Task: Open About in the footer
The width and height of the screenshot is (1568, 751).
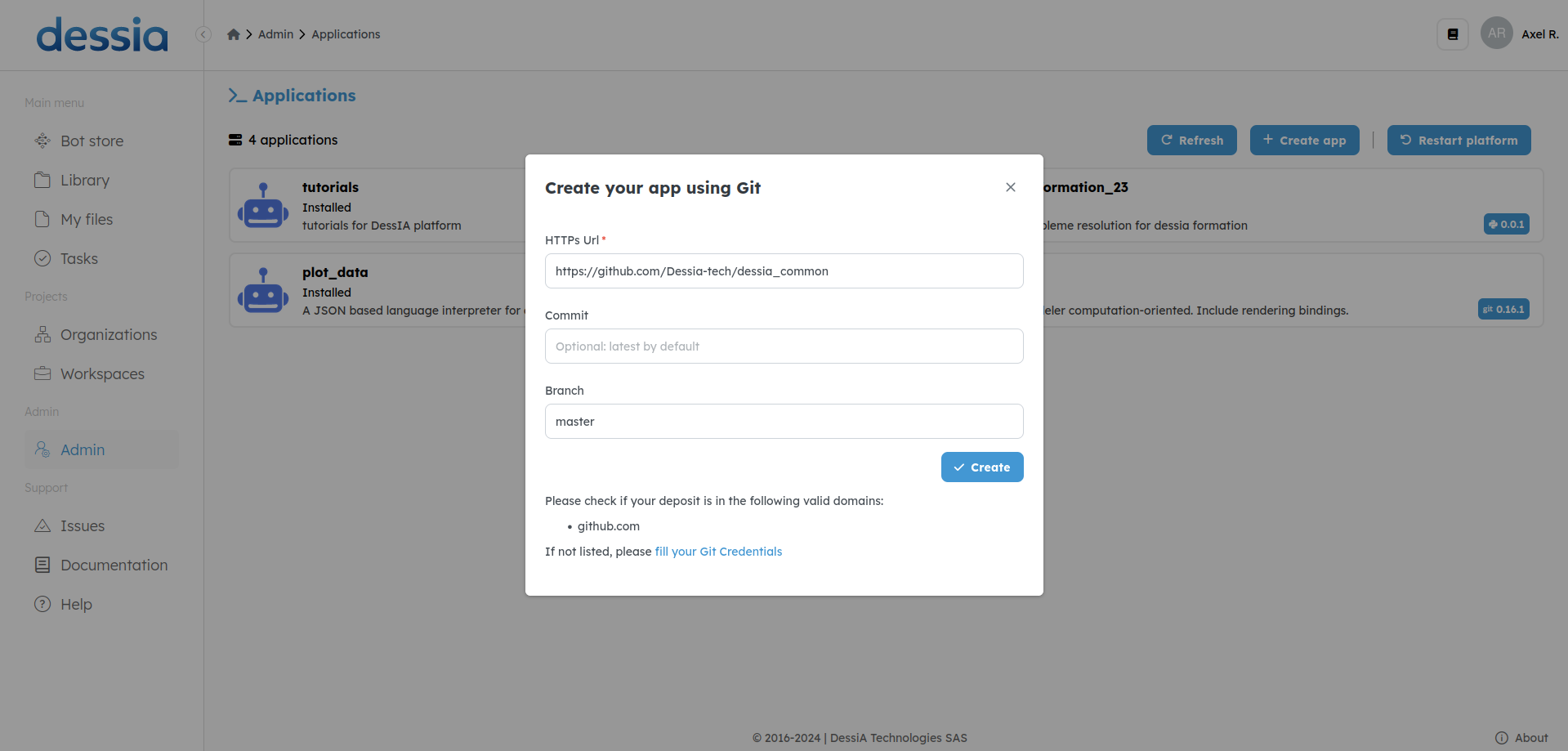Action: tap(1531, 738)
